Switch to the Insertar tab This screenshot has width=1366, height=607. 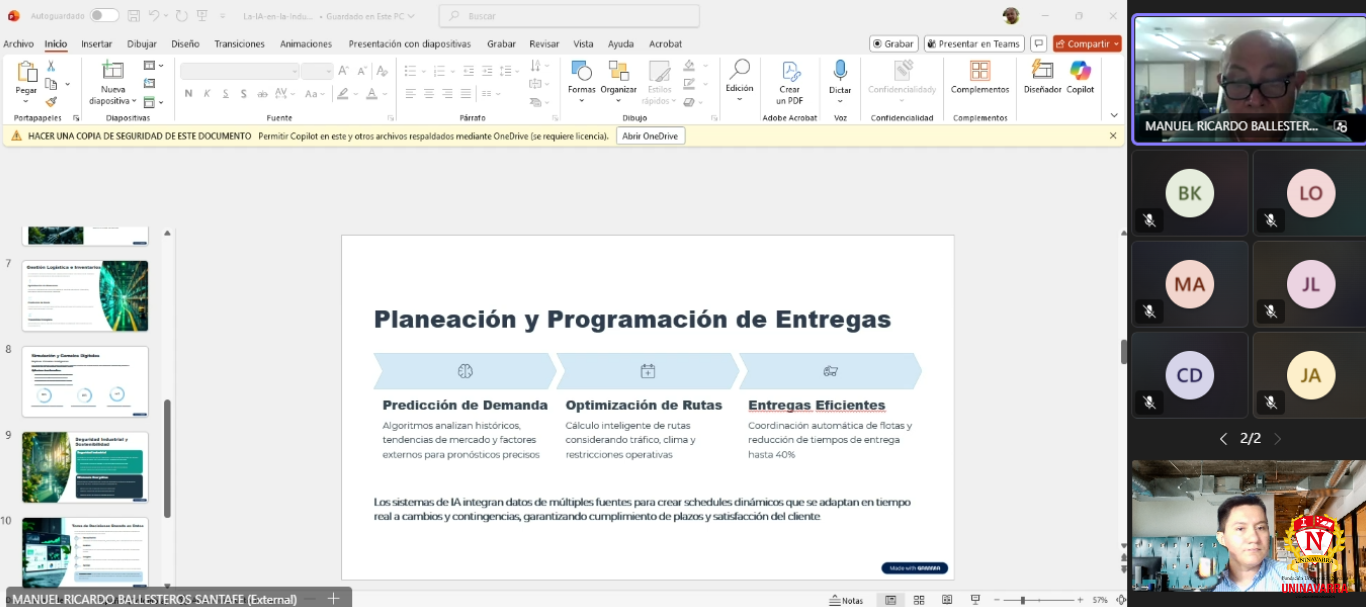click(x=97, y=44)
